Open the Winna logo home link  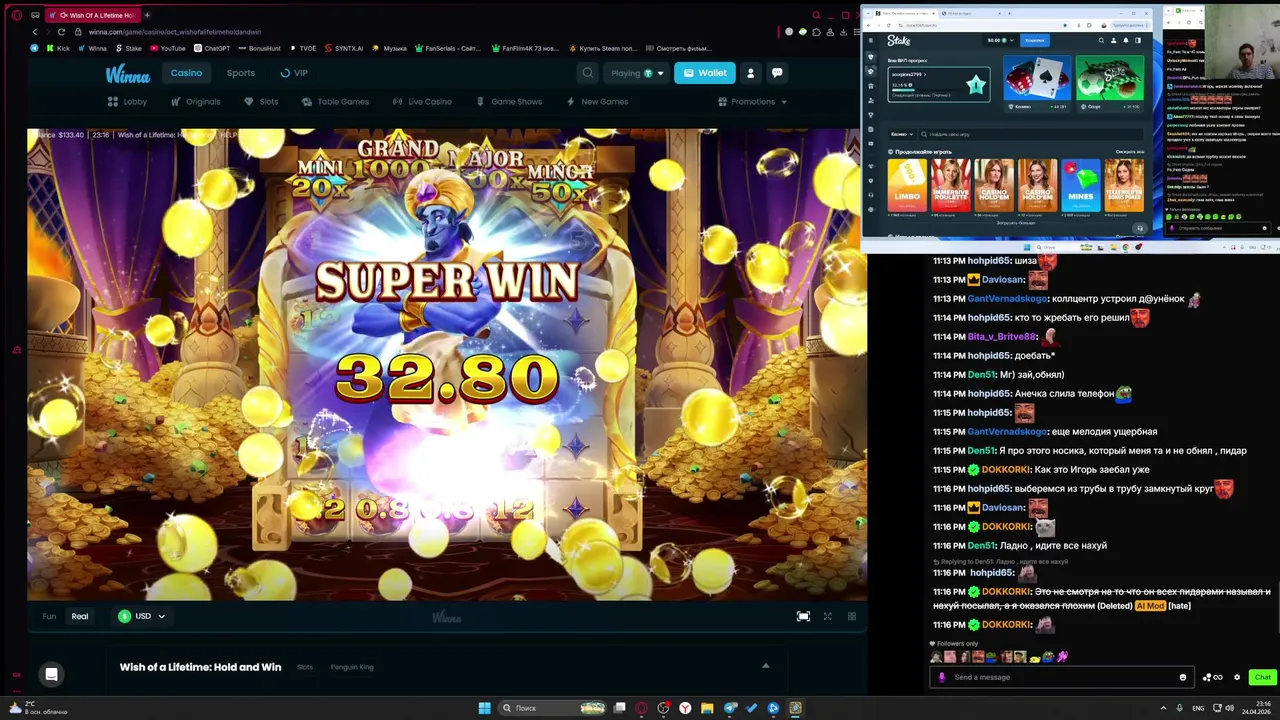(127, 74)
